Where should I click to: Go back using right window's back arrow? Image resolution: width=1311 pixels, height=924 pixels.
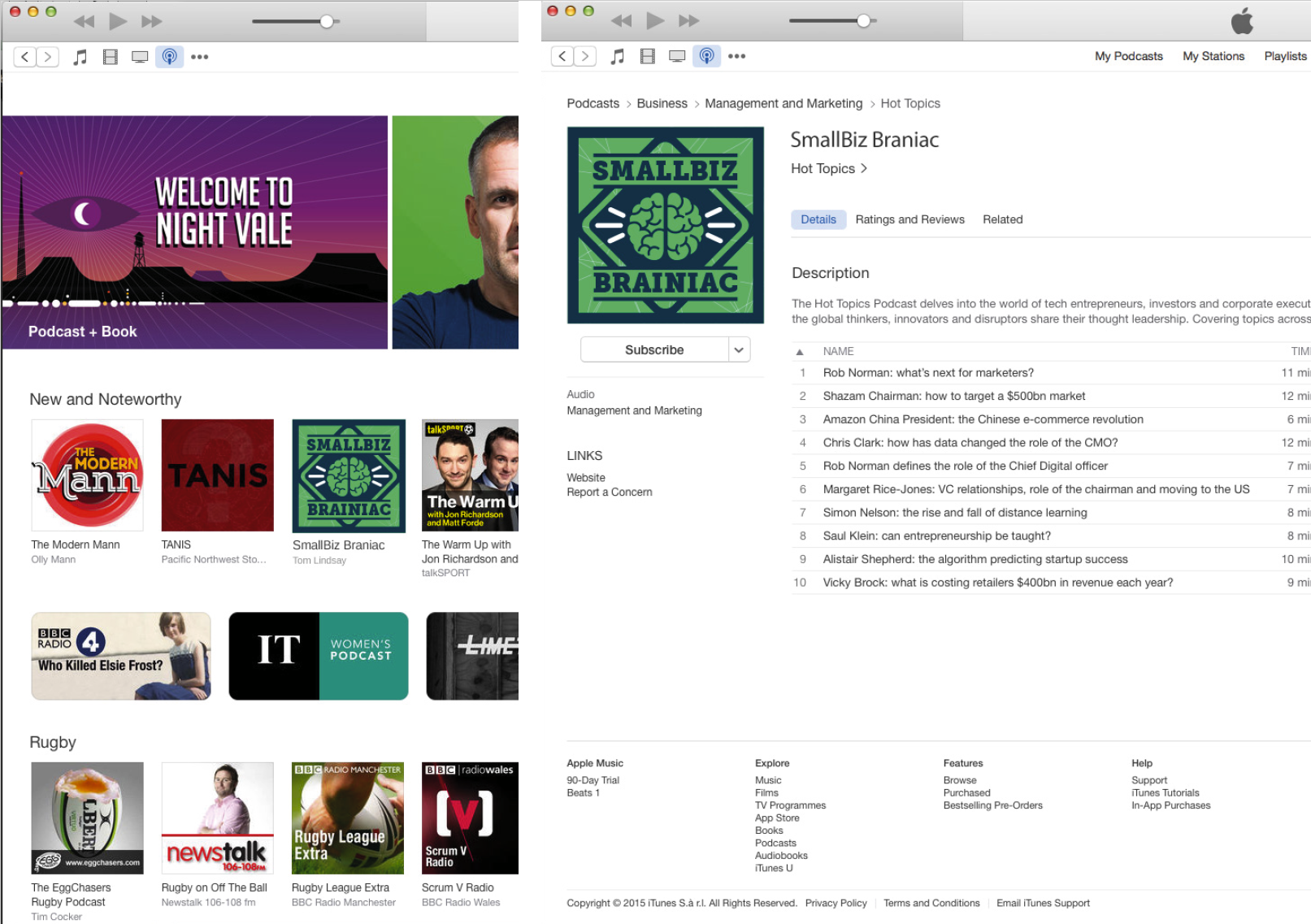point(562,56)
